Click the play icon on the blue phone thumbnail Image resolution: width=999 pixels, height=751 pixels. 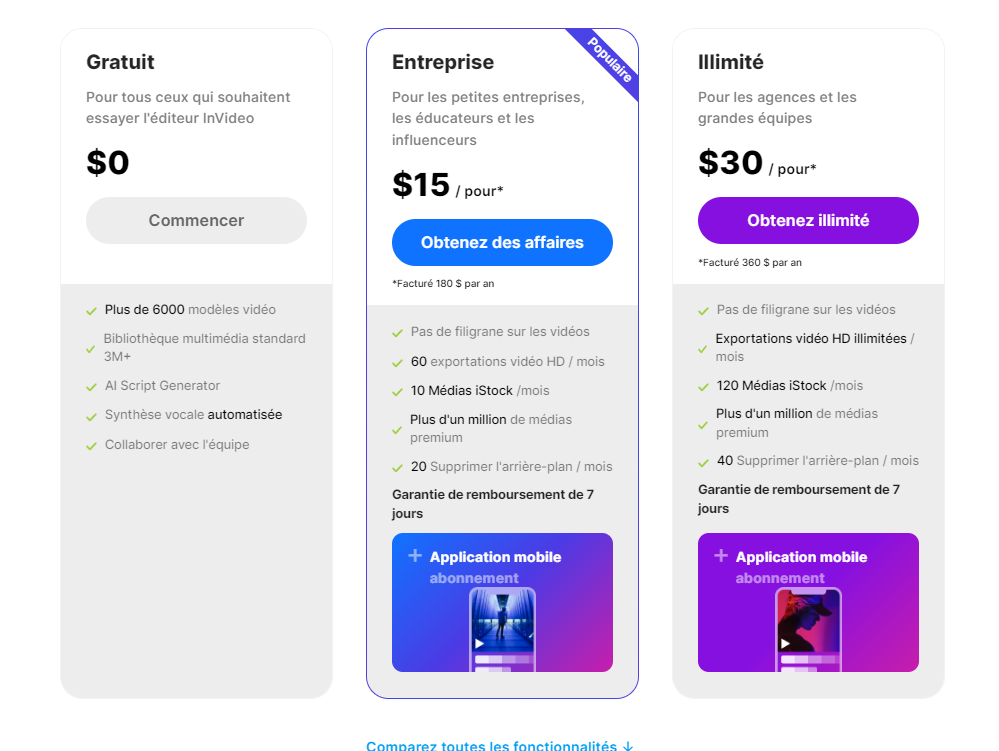(x=479, y=643)
